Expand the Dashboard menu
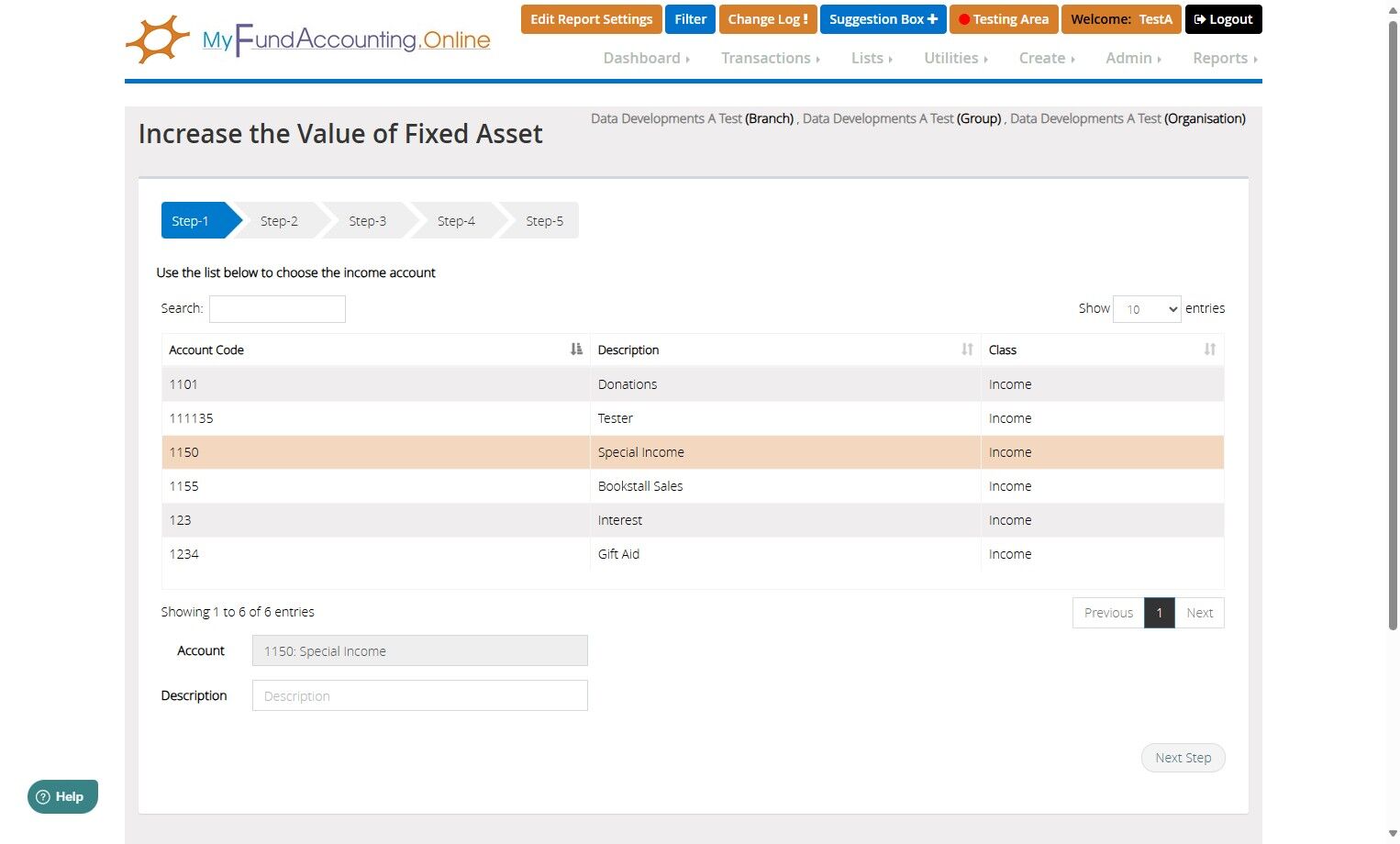Viewport: 1400px width, 844px height. click(x=646, y=58)
